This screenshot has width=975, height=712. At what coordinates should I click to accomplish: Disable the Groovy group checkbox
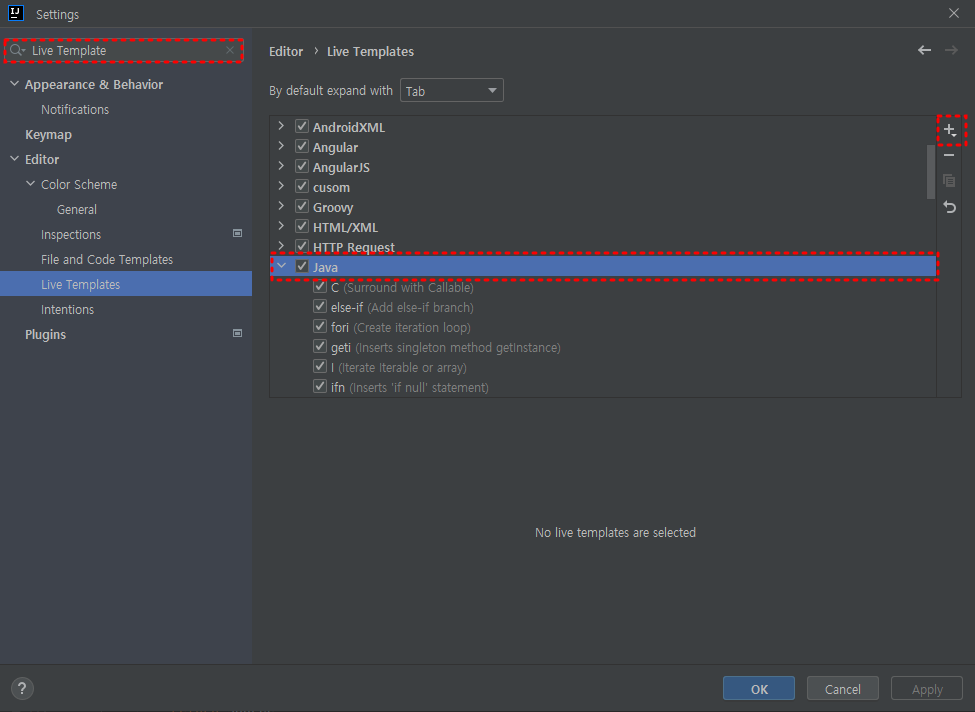tap(302, 206)
